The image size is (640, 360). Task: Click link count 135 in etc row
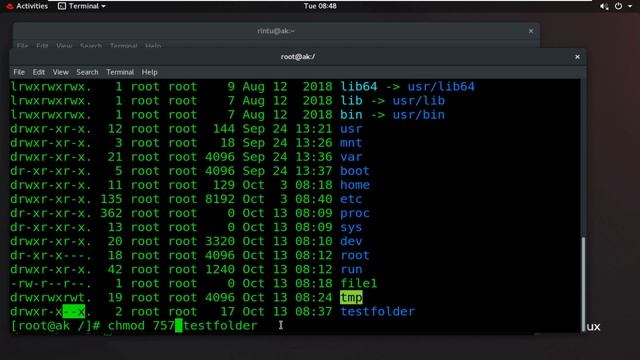[x=111, y=199]
